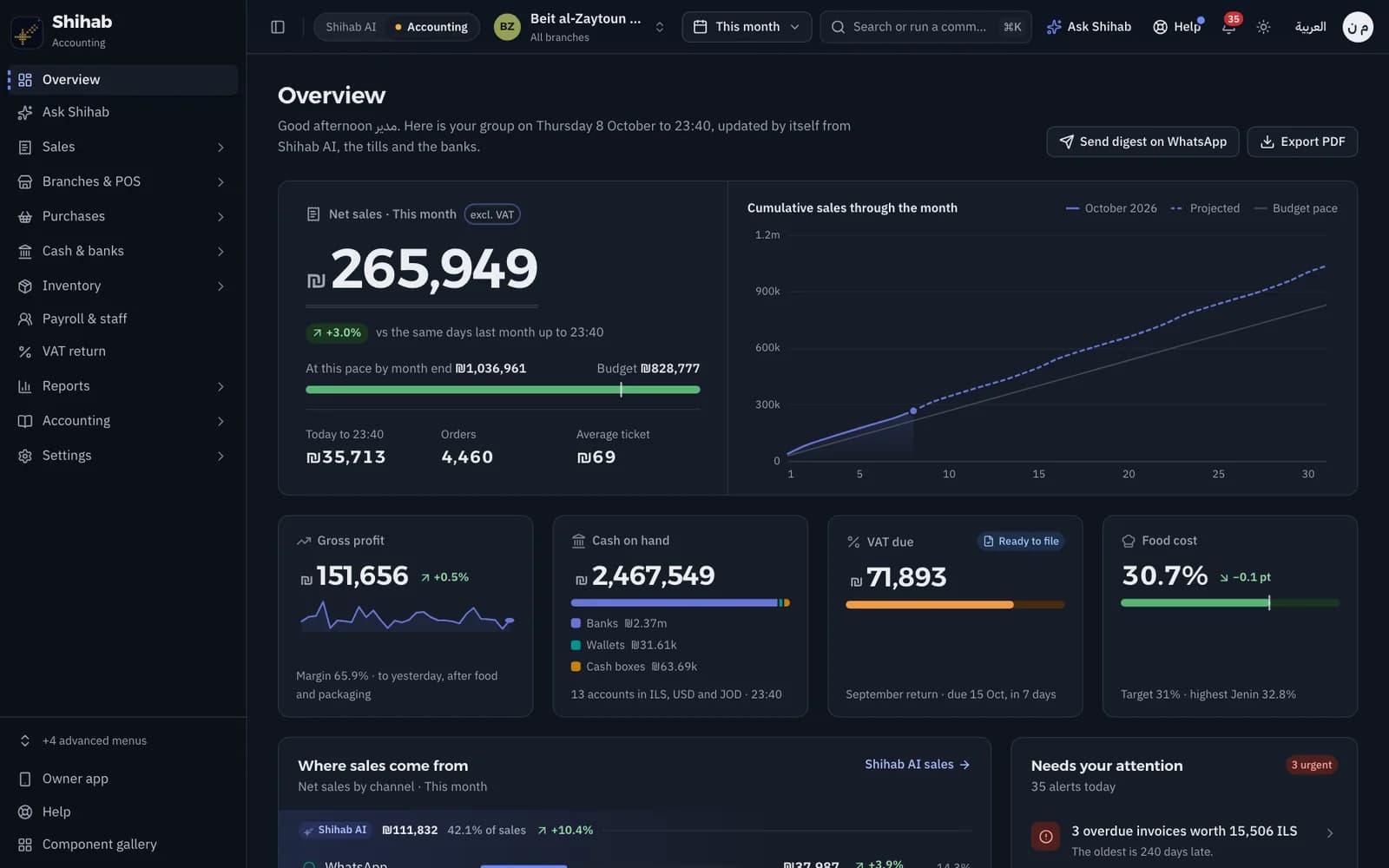Click the Cash & banks building icon
Image resolution: width=1389 pixels, height=868 pixels.
25,251
